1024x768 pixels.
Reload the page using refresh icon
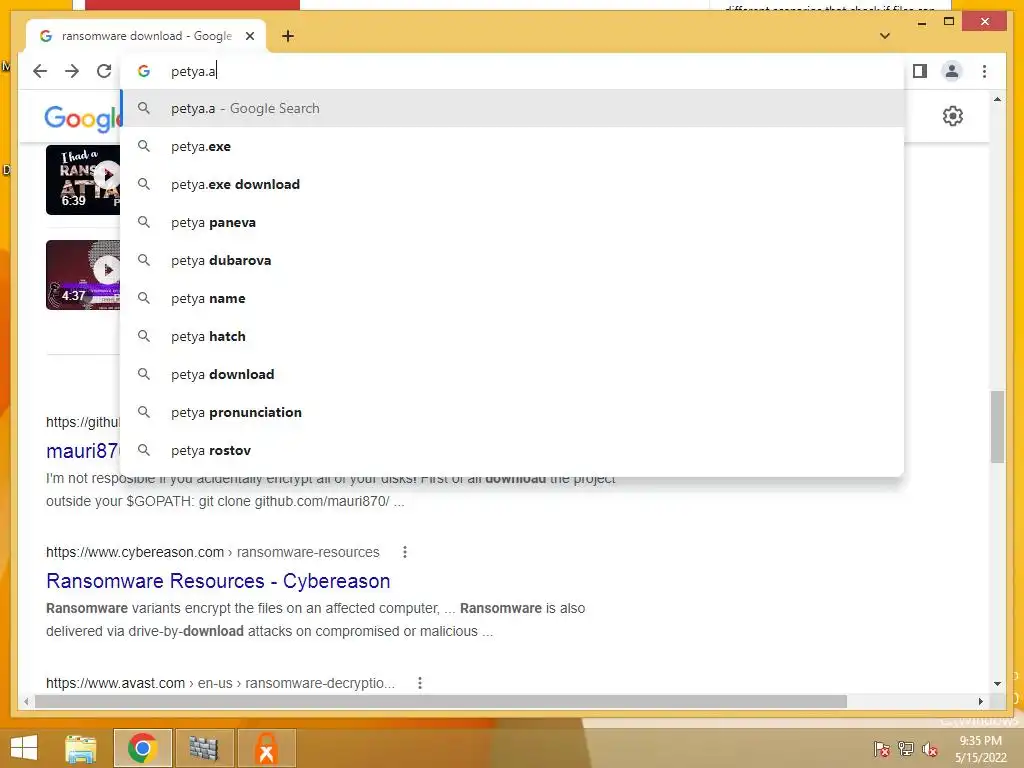[104, 71]
